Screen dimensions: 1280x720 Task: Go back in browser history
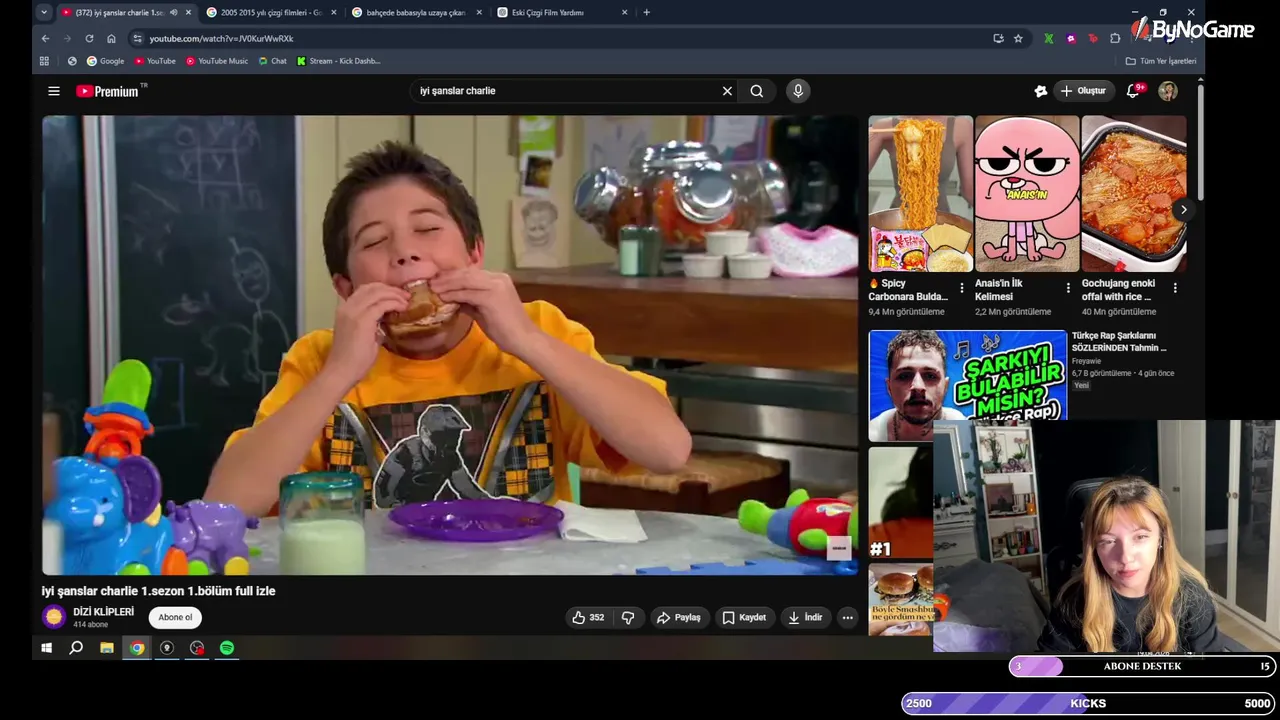pyautogui.click(x=45, y=38)
